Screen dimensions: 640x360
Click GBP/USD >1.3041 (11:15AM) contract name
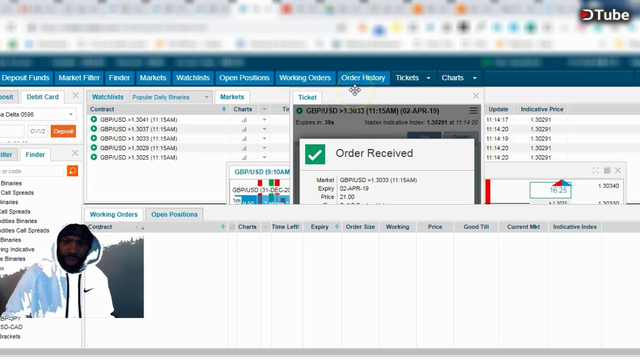tap(138, 120)
